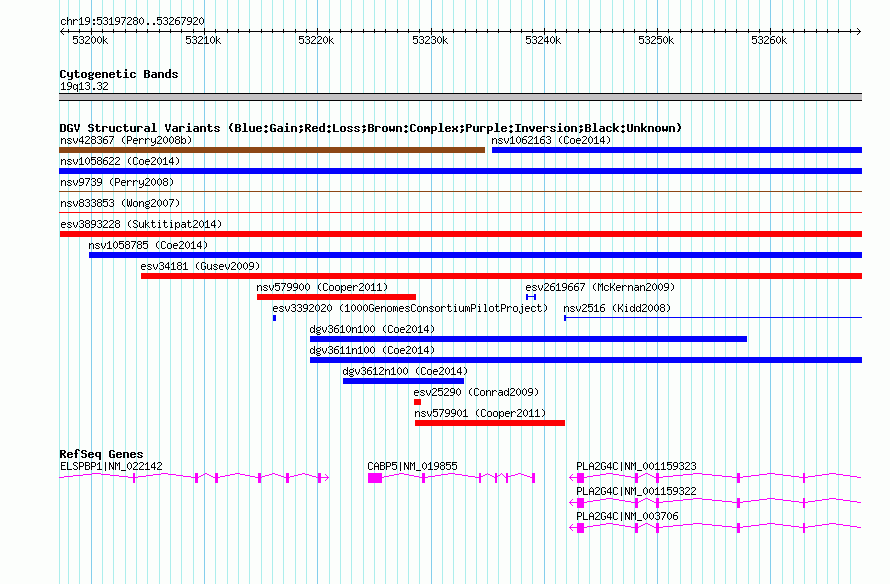The width and height of the screenshot is (890, 584).
Task: Select the nsv1062163 blue gain bar
Action: pyautogui.click(x=677, y=150)
